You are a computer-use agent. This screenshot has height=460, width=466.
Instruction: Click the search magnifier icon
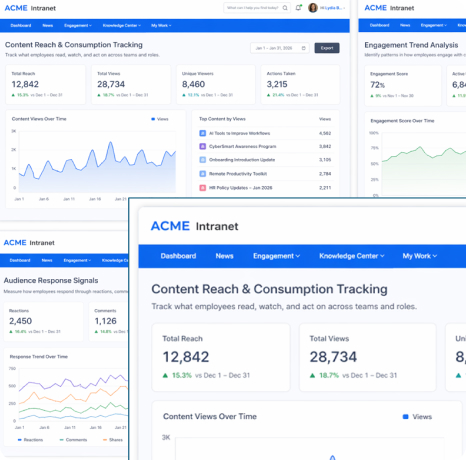click(285, 8)
